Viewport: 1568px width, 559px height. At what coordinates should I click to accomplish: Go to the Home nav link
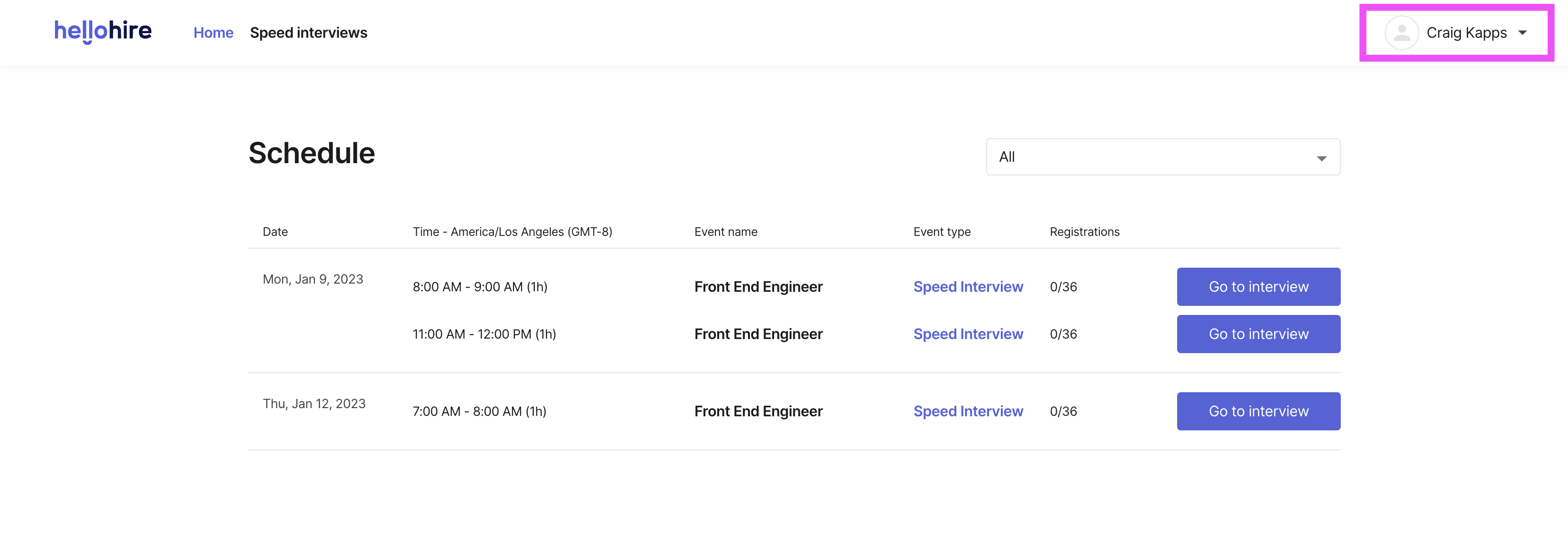(x=213, y=33)
